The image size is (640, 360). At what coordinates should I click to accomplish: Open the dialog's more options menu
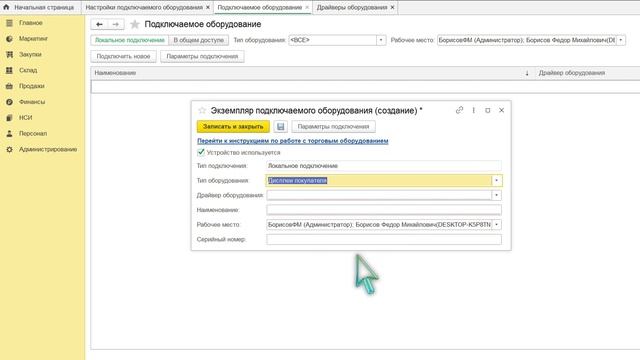coord(473,110)
